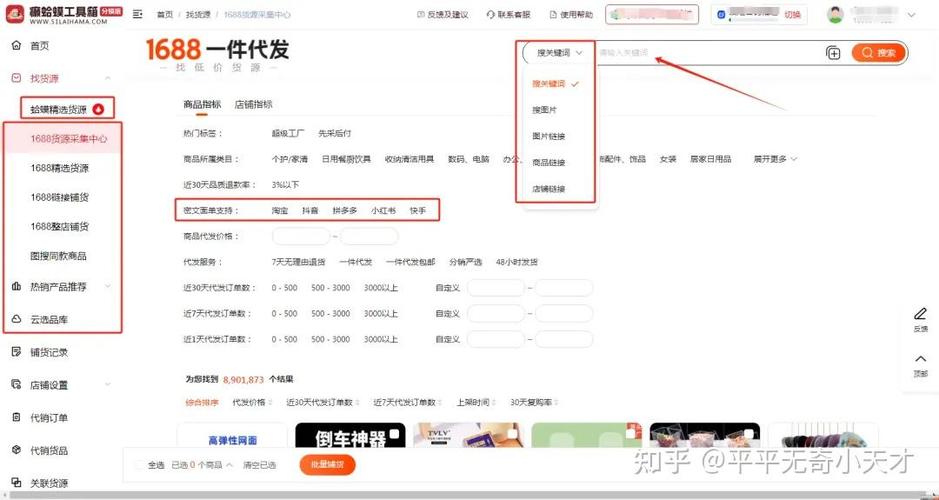Open the 高弹性网面 product thumbnail

[232, 435]
